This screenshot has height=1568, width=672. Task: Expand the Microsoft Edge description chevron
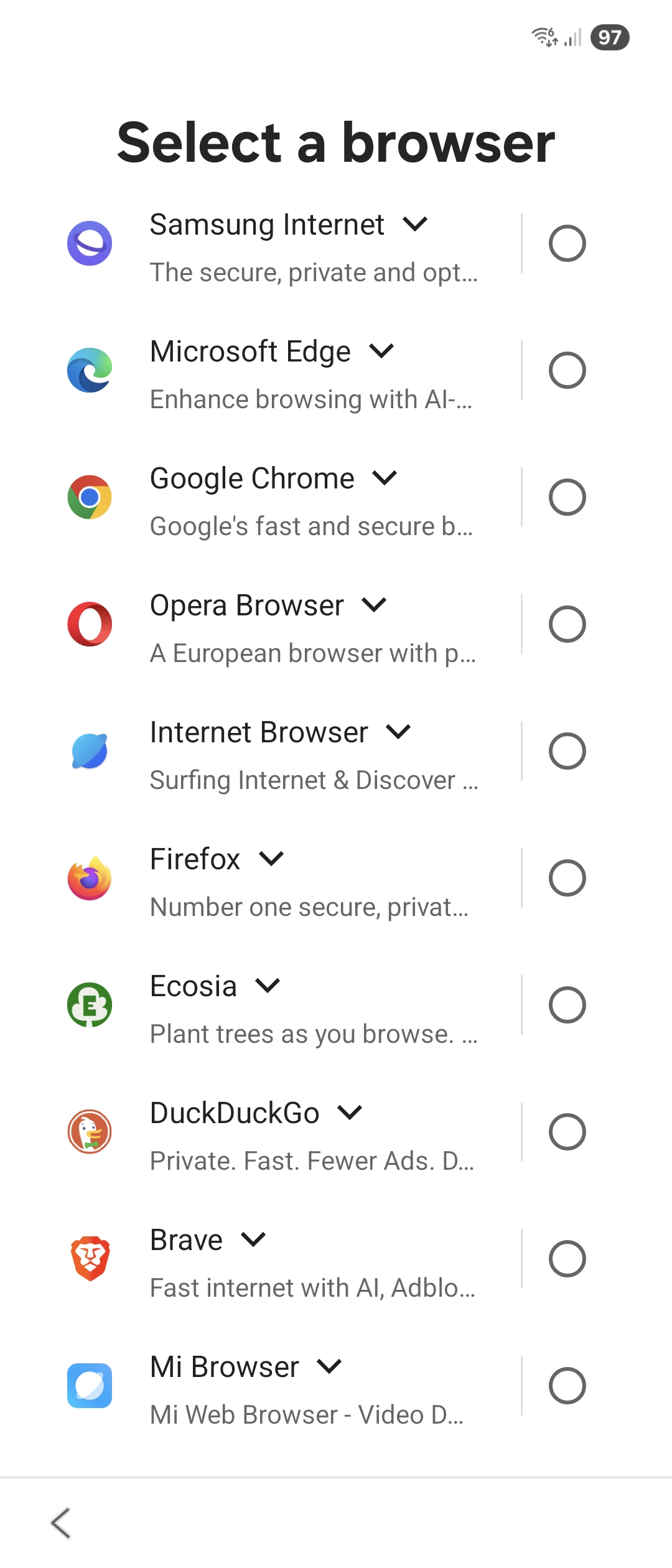(381, 351)
